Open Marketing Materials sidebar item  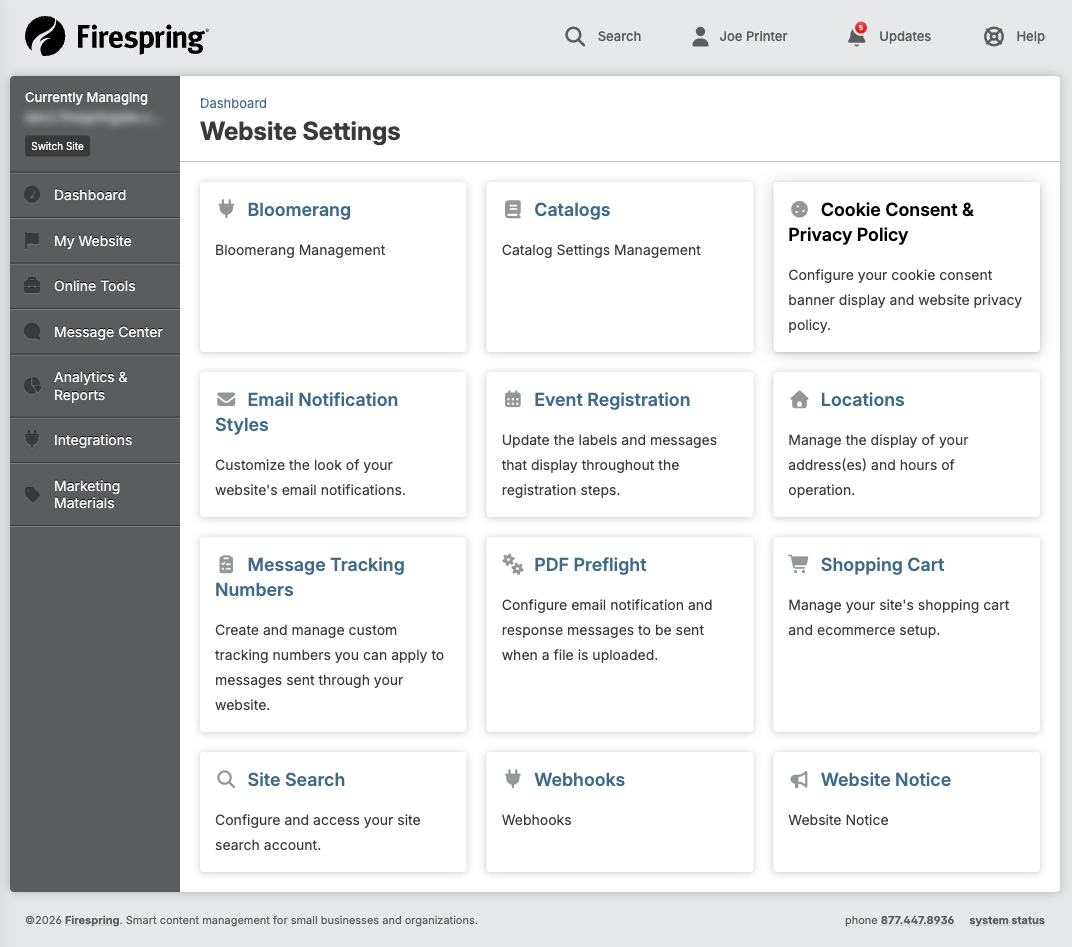pyautogui.click(x=95, y=494)
